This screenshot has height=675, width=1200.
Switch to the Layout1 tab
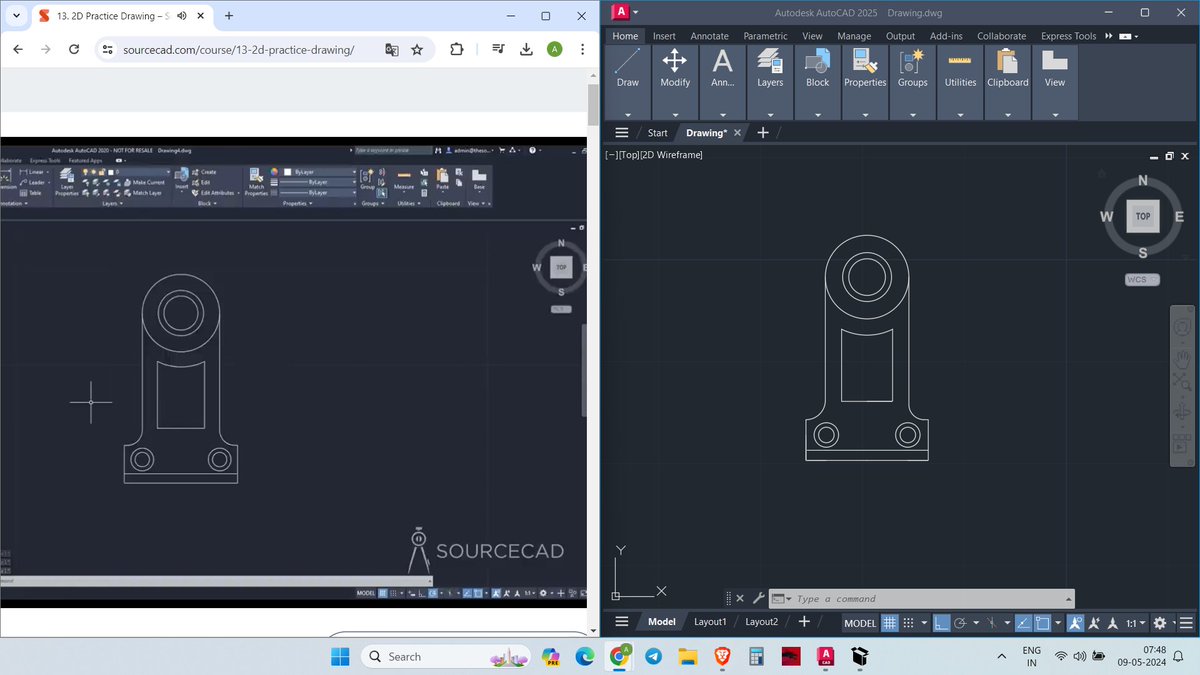pyautogui.click(x=710, y=622)
